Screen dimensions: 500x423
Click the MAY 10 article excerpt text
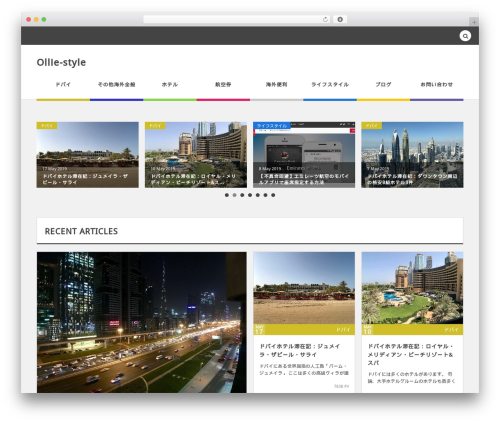411,377
